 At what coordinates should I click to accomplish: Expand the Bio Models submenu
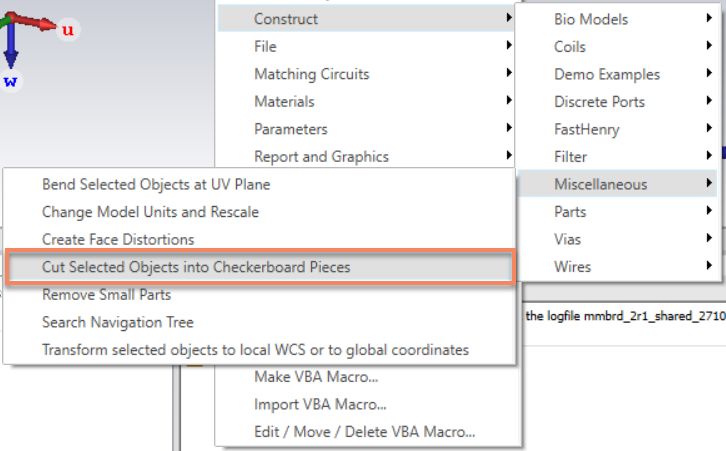point(618,19)
